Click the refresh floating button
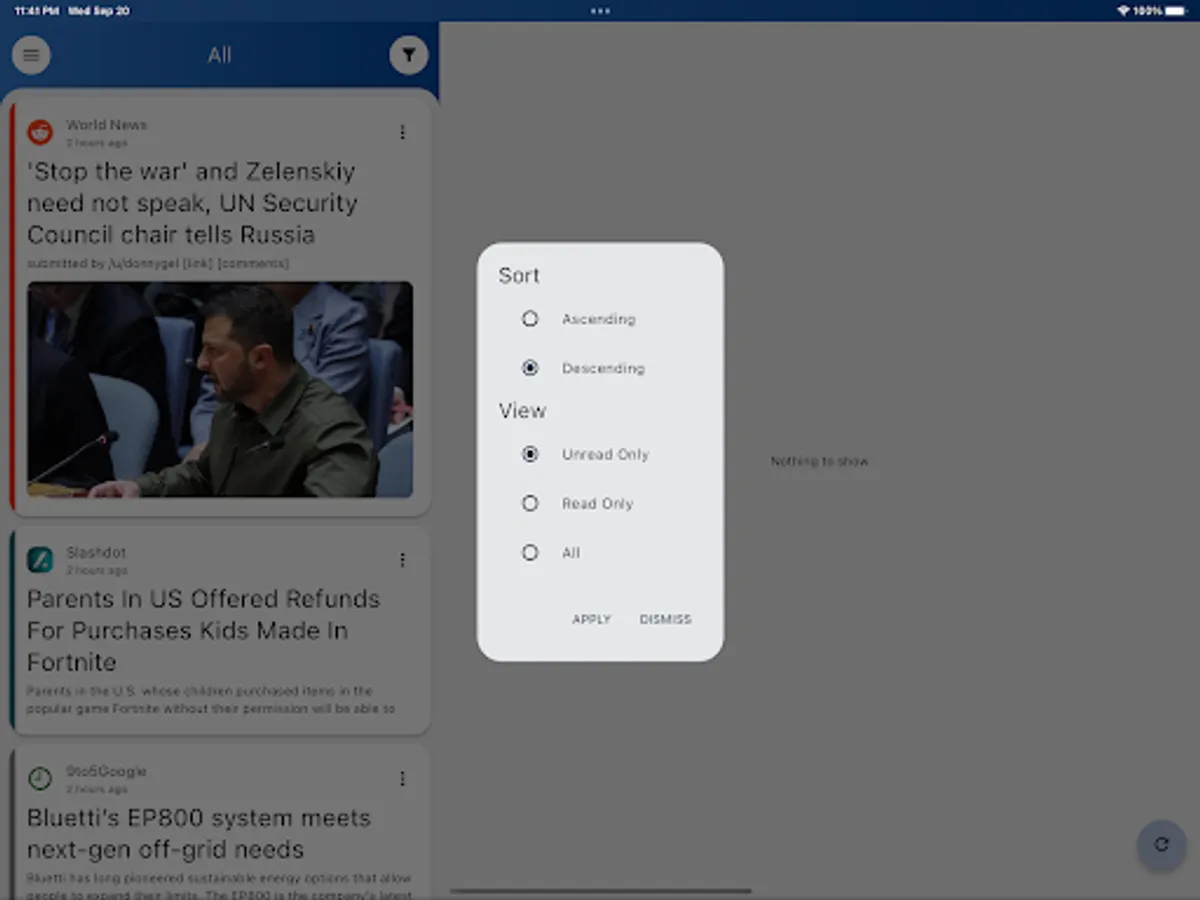 pos(1161,844)
